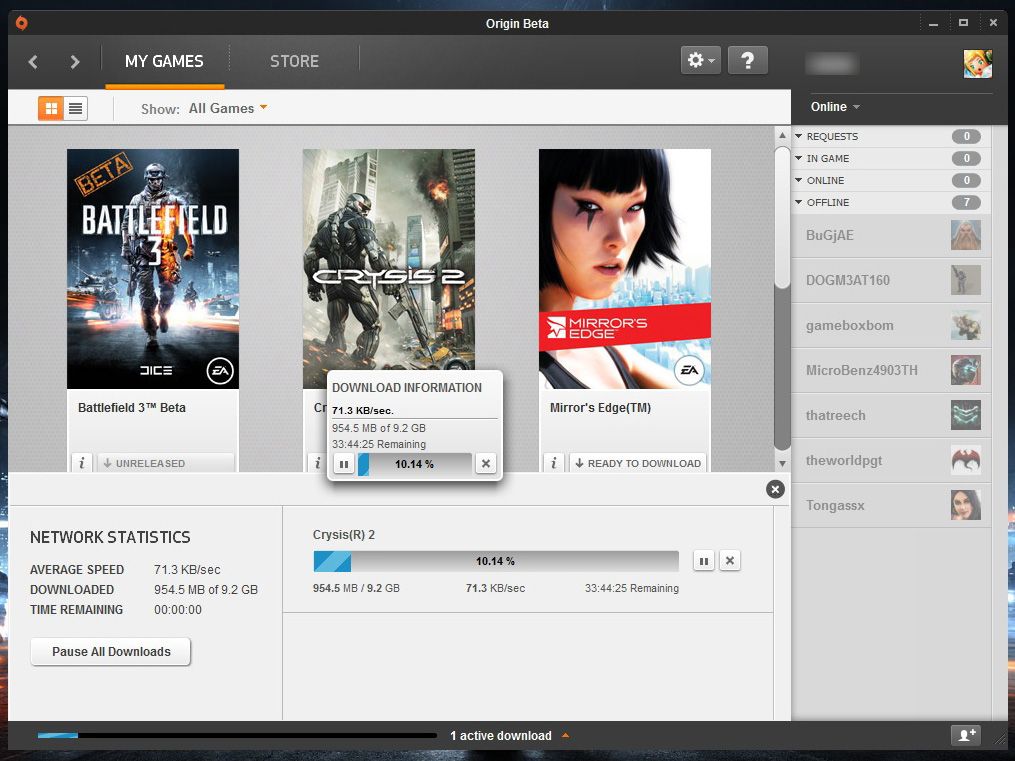Pause download in Download Information popup
1015x761 pixels.
[x=343, y=464]
